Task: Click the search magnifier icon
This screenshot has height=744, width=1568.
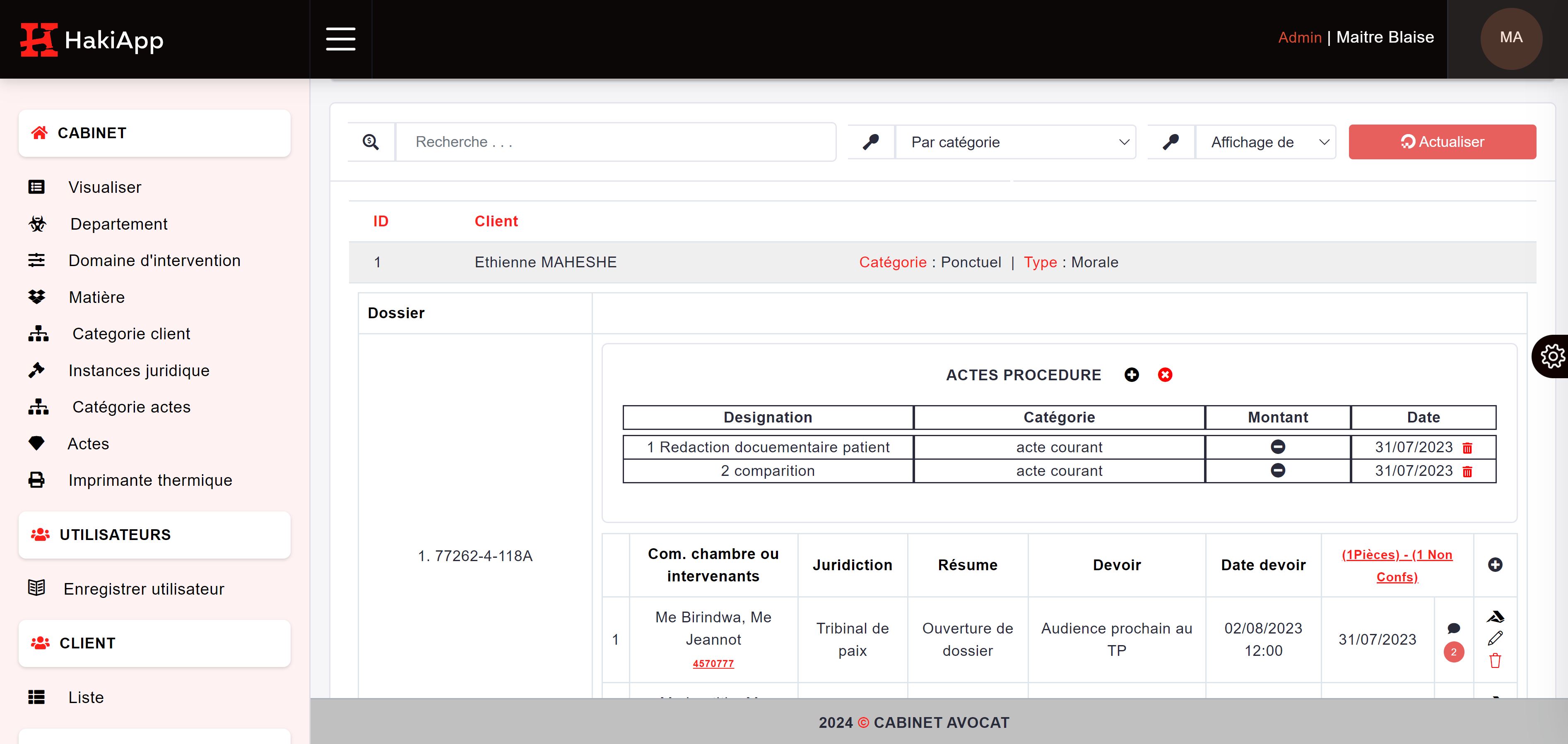Action: coord(371,142)
